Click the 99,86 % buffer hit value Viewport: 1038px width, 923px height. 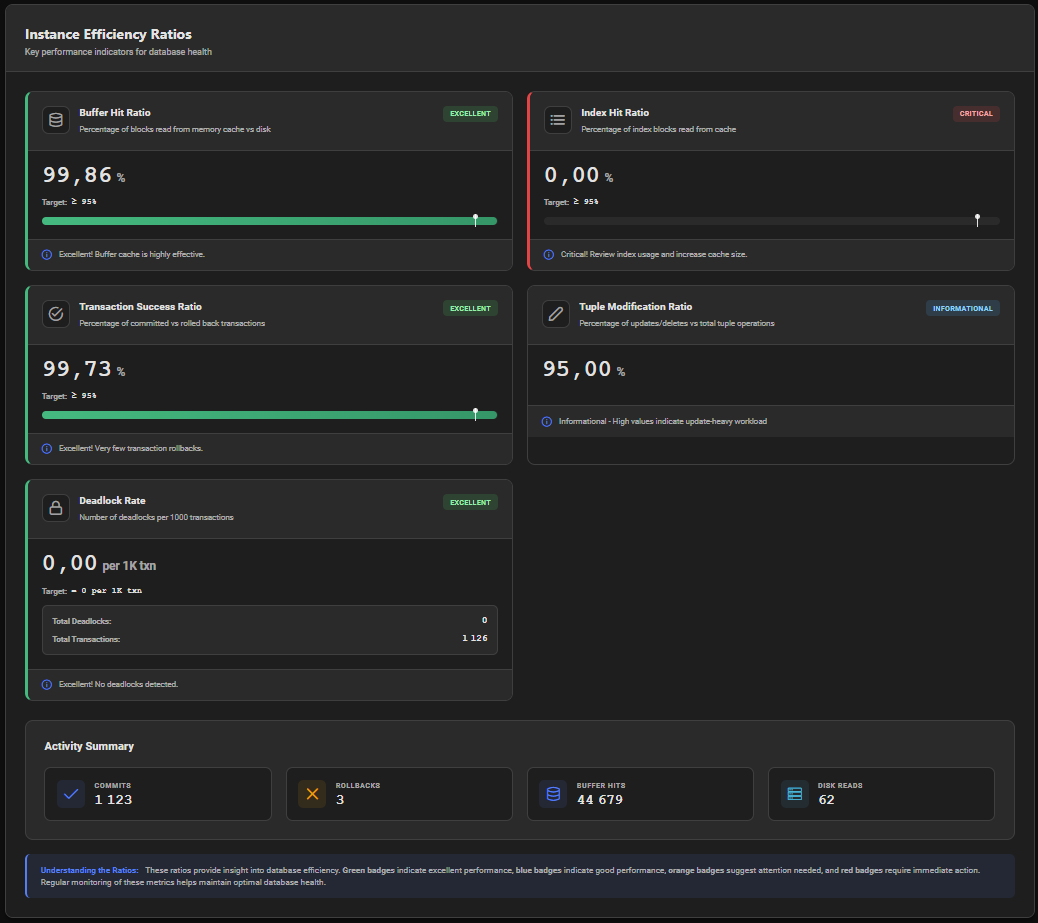coord(84,175)
